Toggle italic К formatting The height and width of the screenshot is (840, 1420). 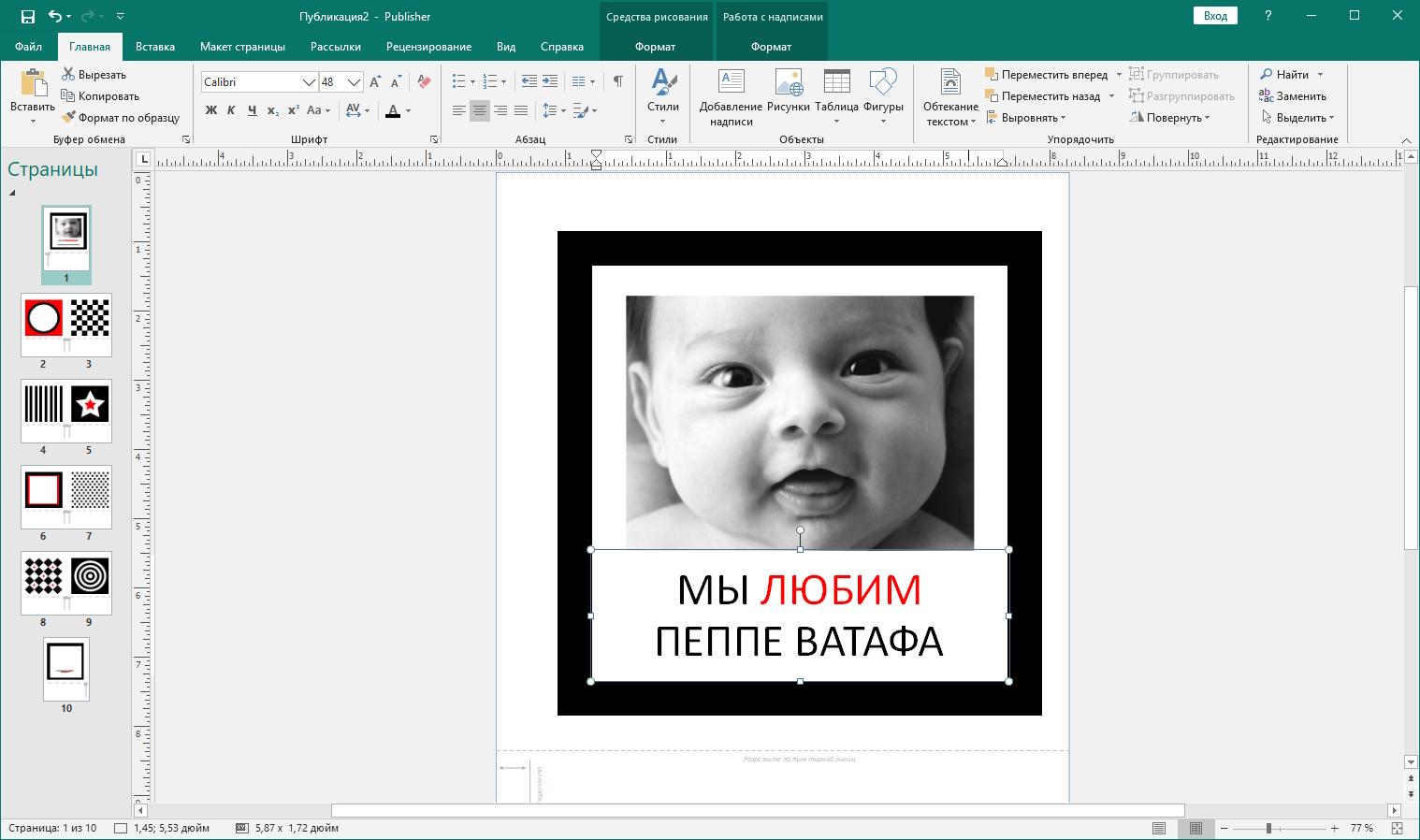point(231,110)
